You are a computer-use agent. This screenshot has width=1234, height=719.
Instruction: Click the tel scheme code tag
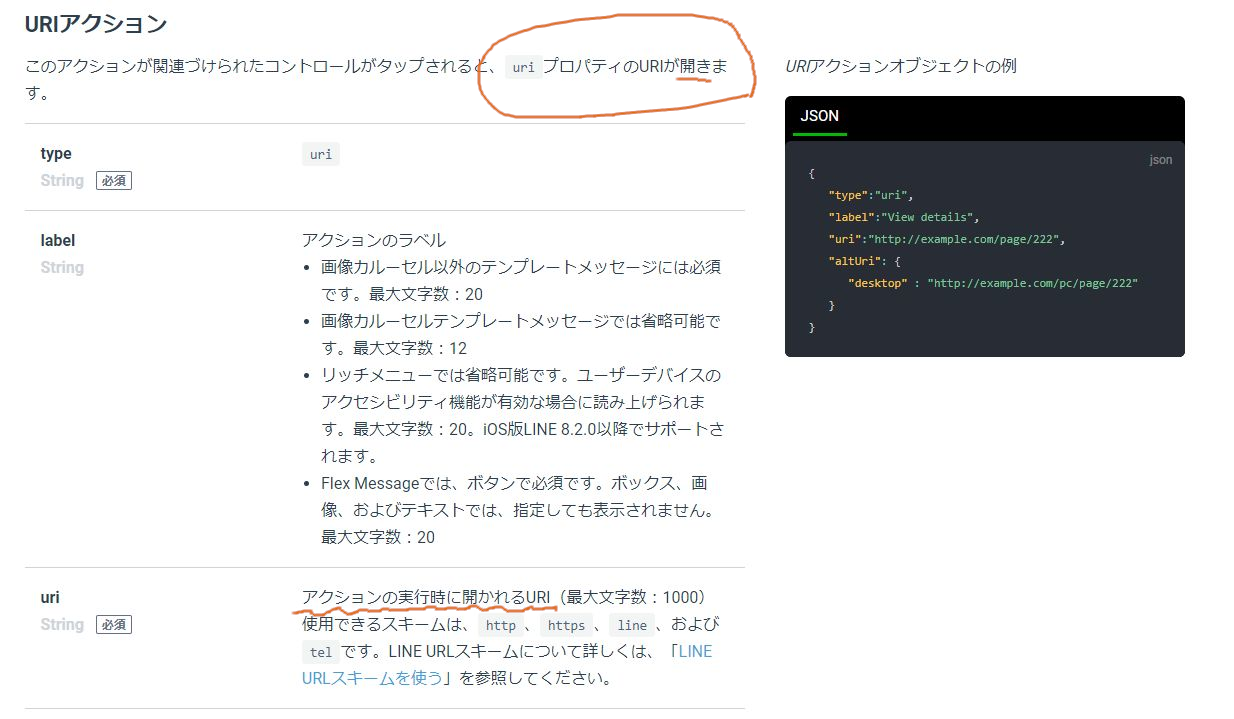pos(321,652)
